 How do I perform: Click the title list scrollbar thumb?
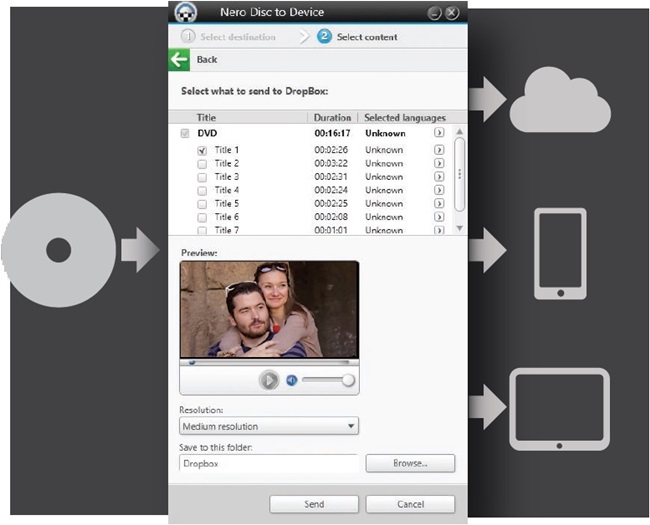click(459, 174)
